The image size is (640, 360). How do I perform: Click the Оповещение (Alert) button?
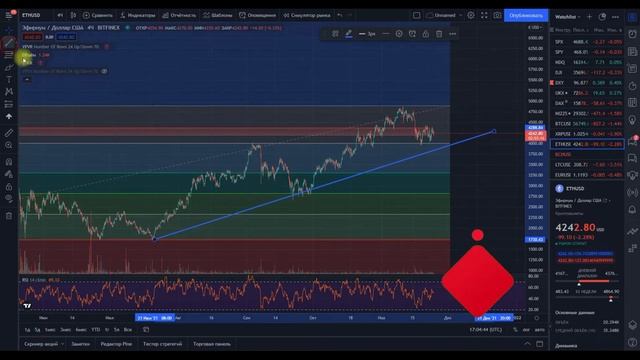pos(258,15)
